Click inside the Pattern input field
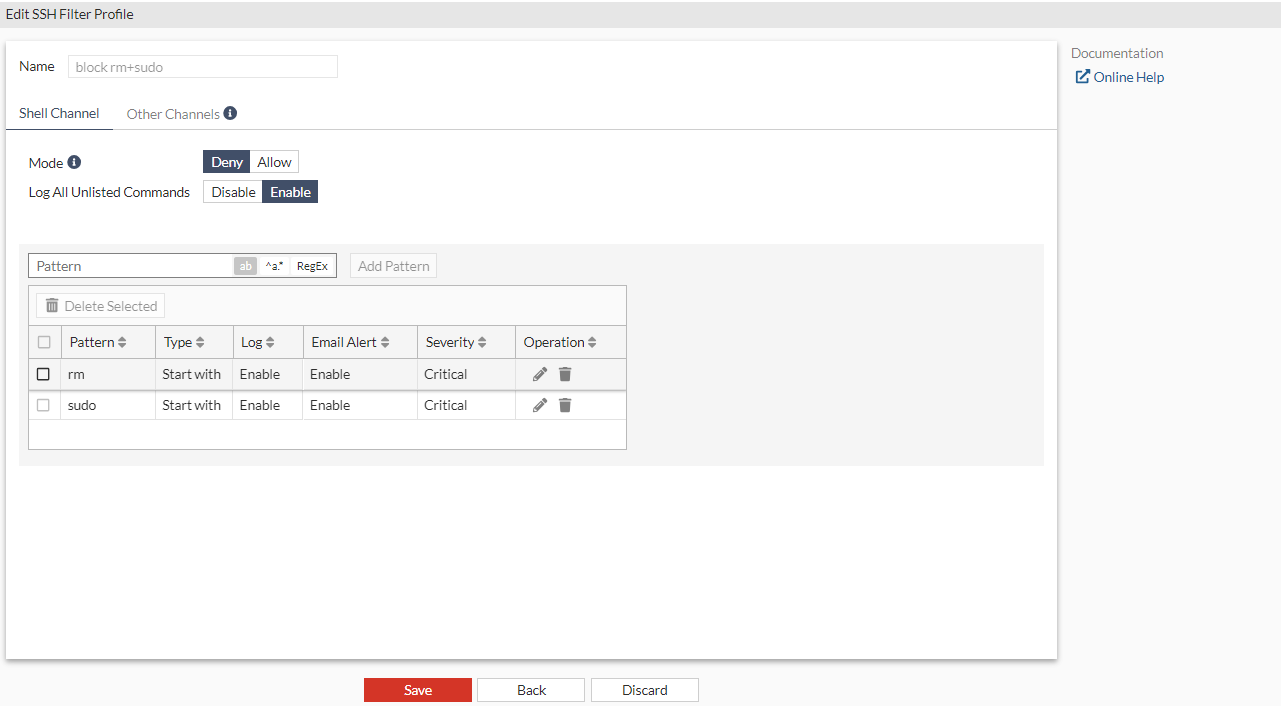The height and width of the screenshot is (708, 1281). pos(130,266)
